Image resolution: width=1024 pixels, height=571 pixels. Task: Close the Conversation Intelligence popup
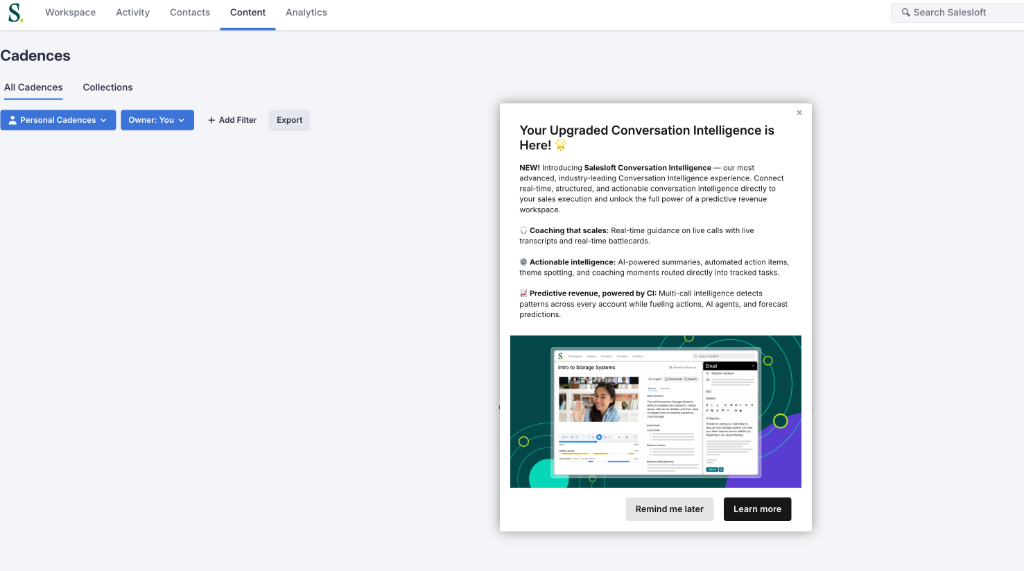pyautogui.click(x=799, y=112)
